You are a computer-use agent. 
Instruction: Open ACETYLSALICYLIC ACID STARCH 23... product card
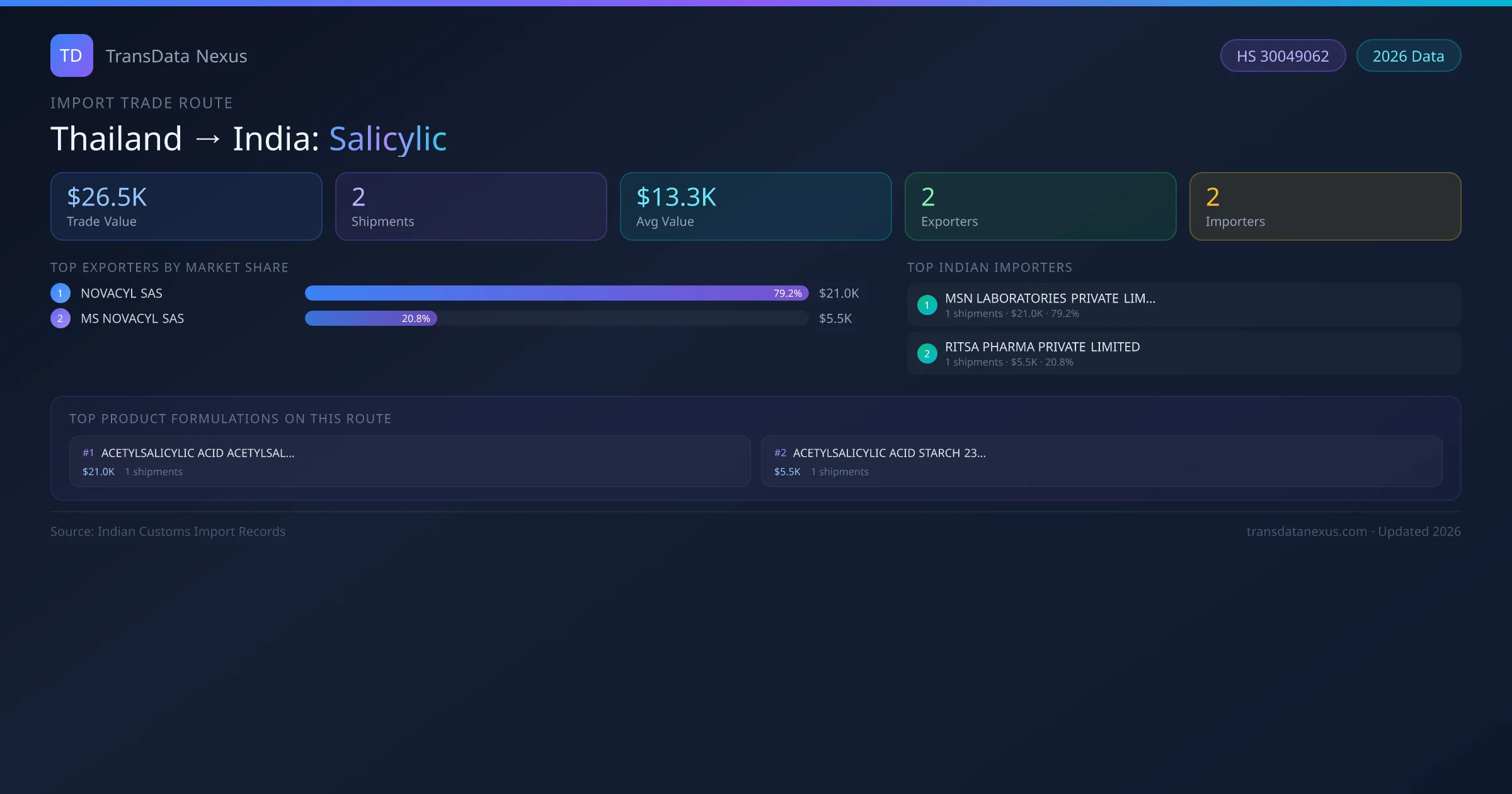click(1101, 461)
